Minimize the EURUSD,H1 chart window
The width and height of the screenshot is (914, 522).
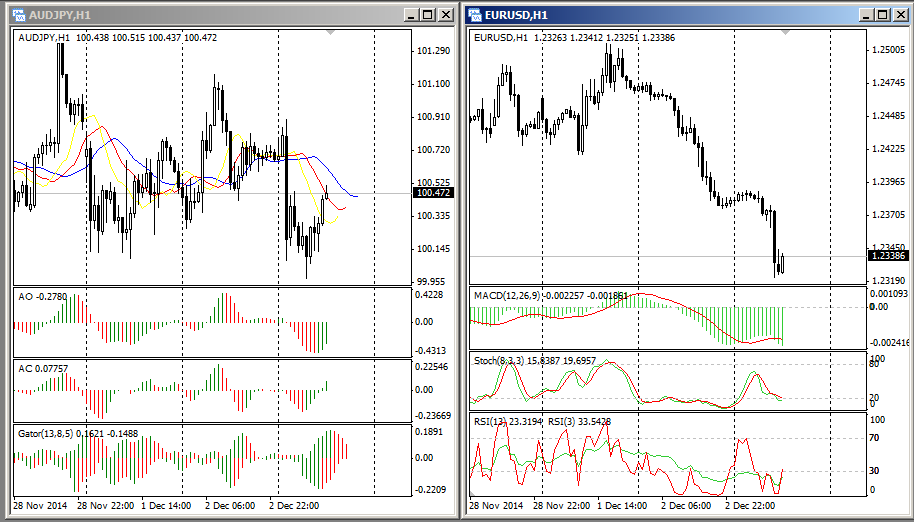tap(867, 15)
